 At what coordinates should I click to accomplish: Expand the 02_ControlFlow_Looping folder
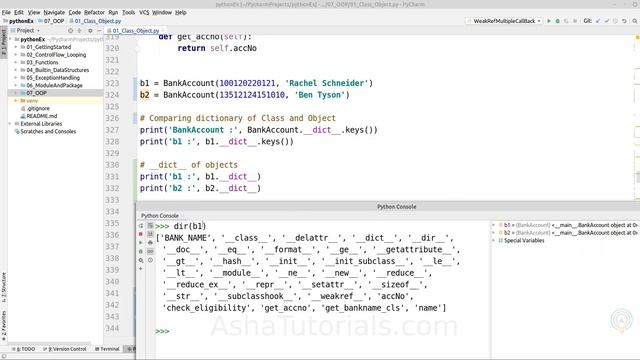(16, 55)
